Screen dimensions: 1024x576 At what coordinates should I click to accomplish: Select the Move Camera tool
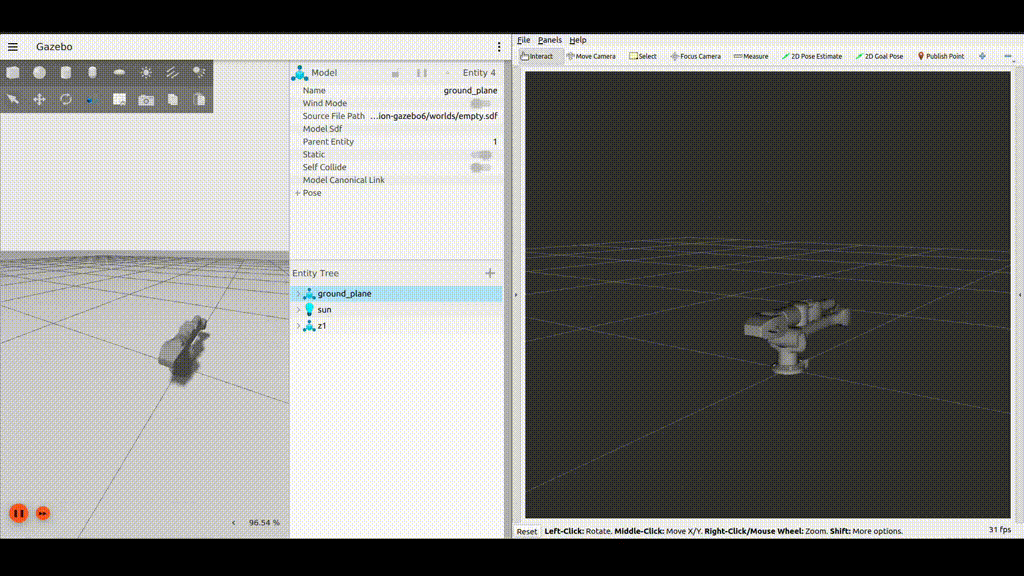click(591, 56)
